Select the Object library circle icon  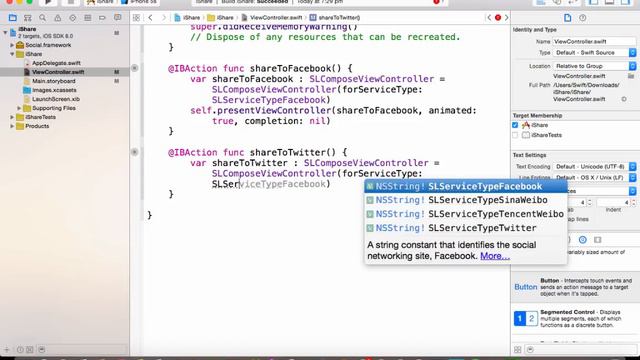pos(583,240)
